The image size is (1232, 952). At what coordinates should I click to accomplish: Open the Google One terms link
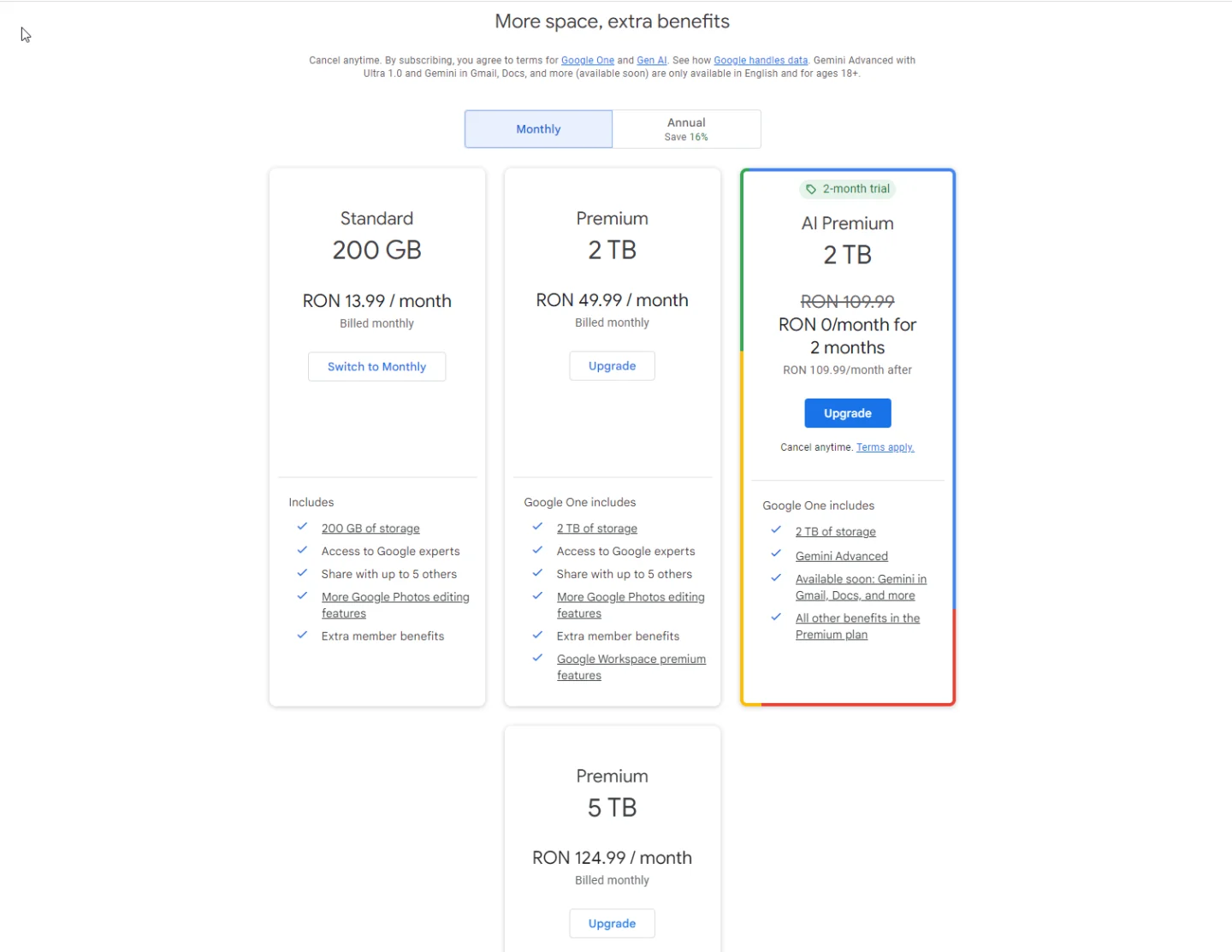pyautogui.click(x=588, y=61)
